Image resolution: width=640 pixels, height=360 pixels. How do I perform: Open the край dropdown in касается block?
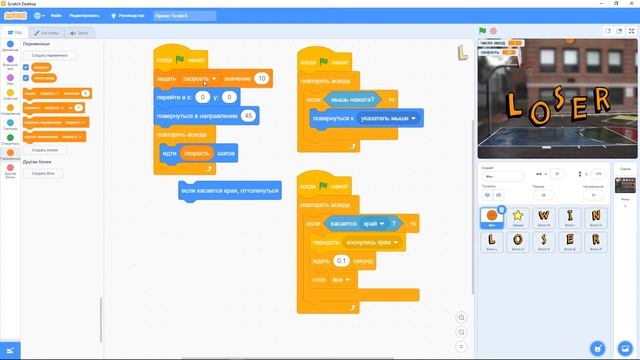click(x=374, y=224)
